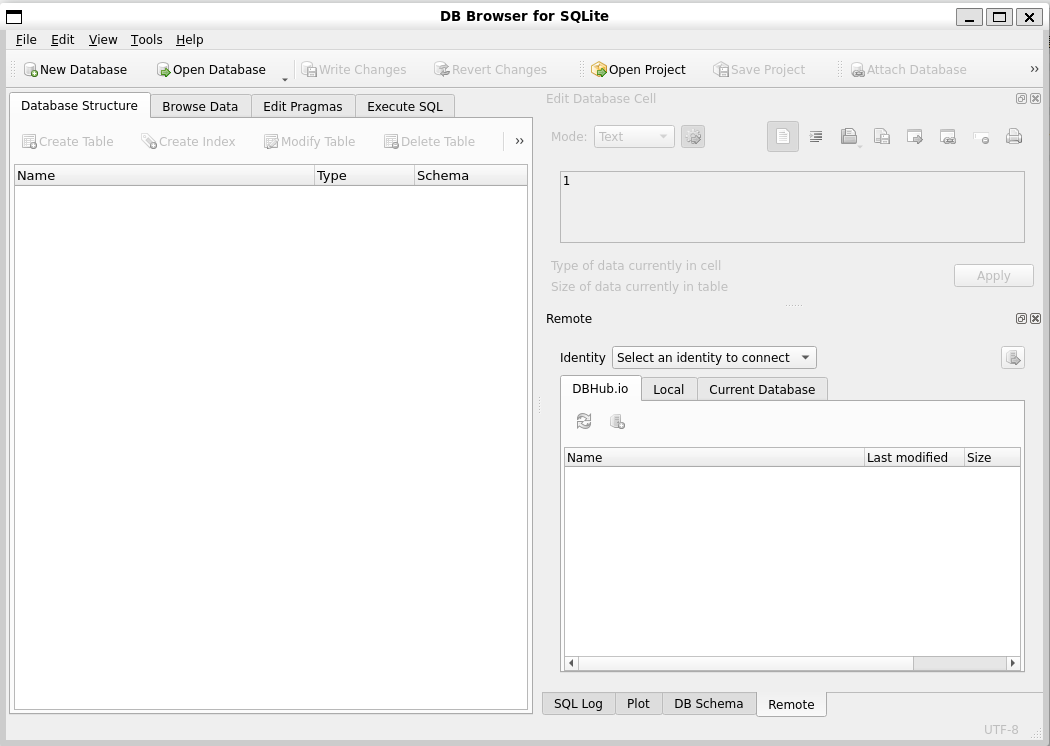Click the horizontal scrollbar in Remote panel
Viewport: 1050px width, 746px height.
[x=740, y=663]
